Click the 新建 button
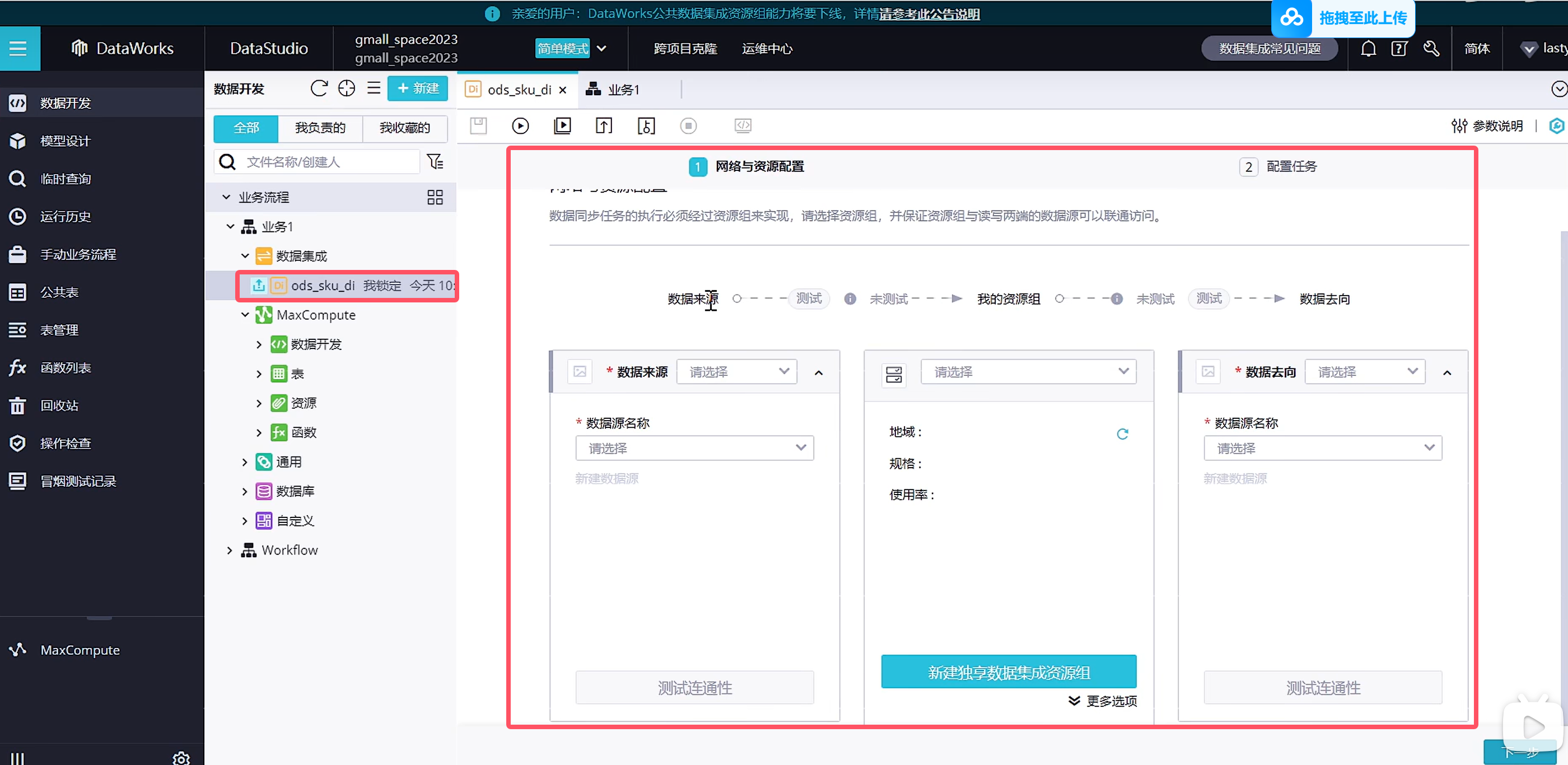The width and height of the screenshot is (1568, 765). coord(418,89)
